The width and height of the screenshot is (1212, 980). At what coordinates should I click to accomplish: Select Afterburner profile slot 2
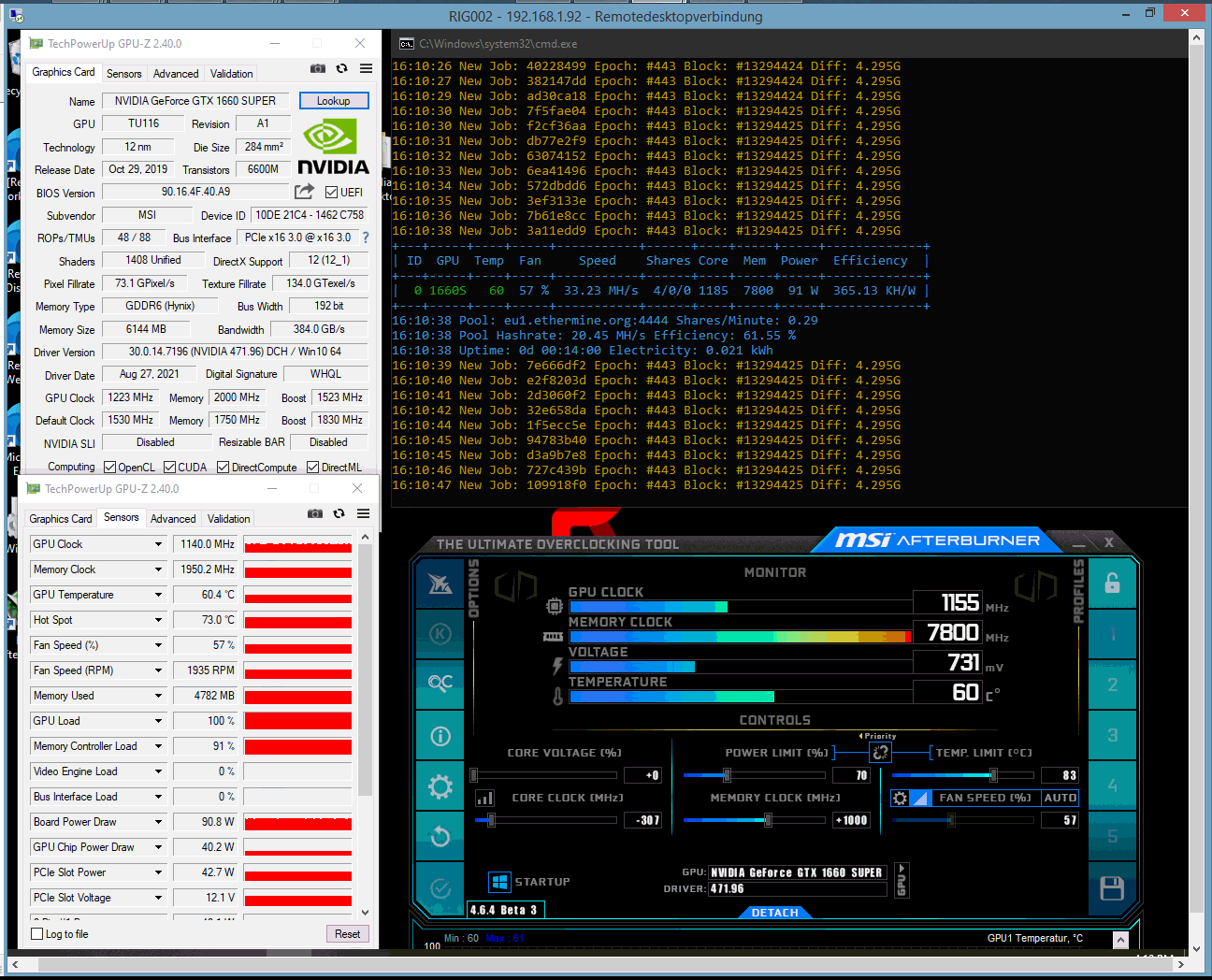click(1112, 685)
